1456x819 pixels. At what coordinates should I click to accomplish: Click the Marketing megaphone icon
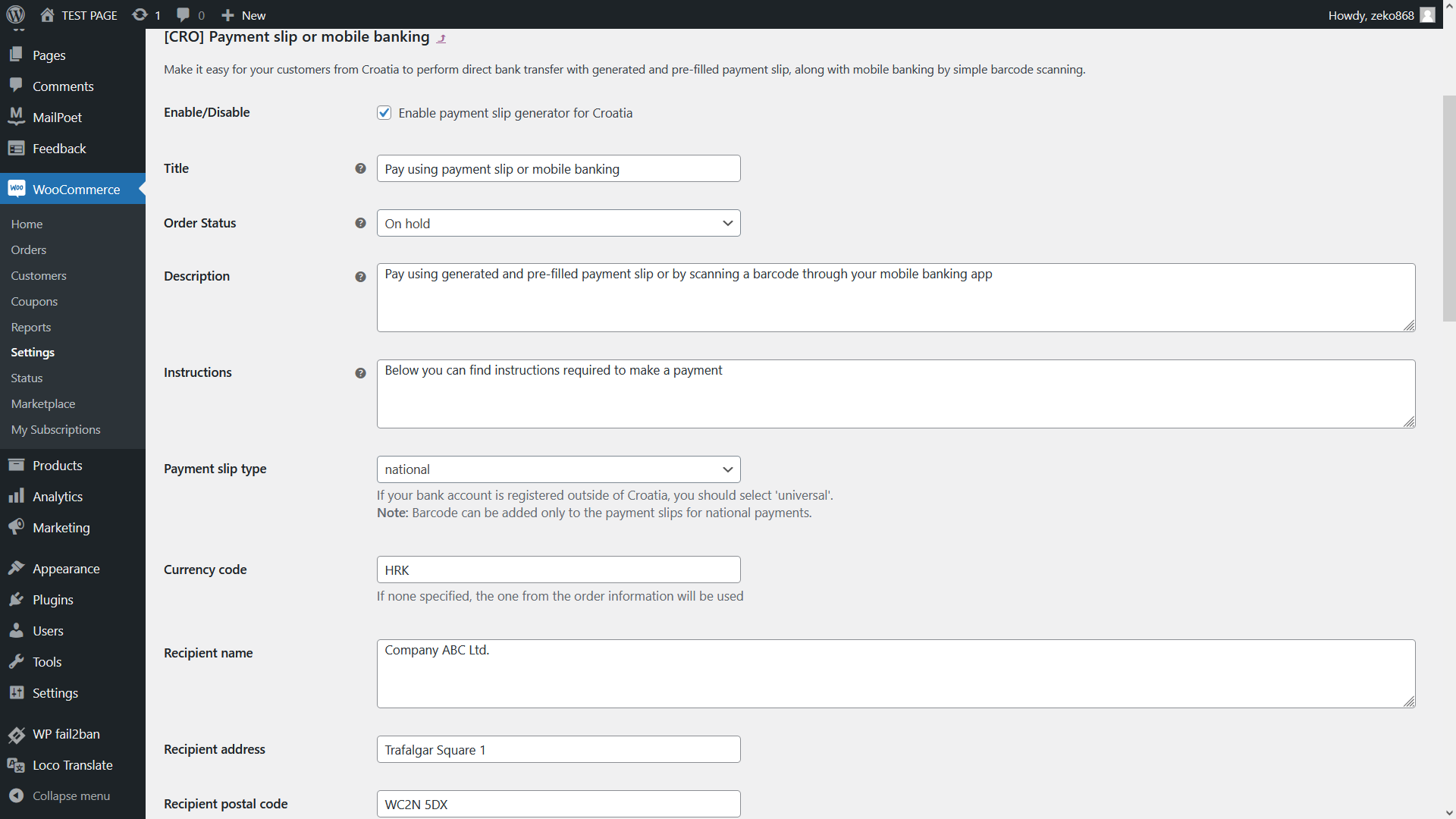pos(16,527)
